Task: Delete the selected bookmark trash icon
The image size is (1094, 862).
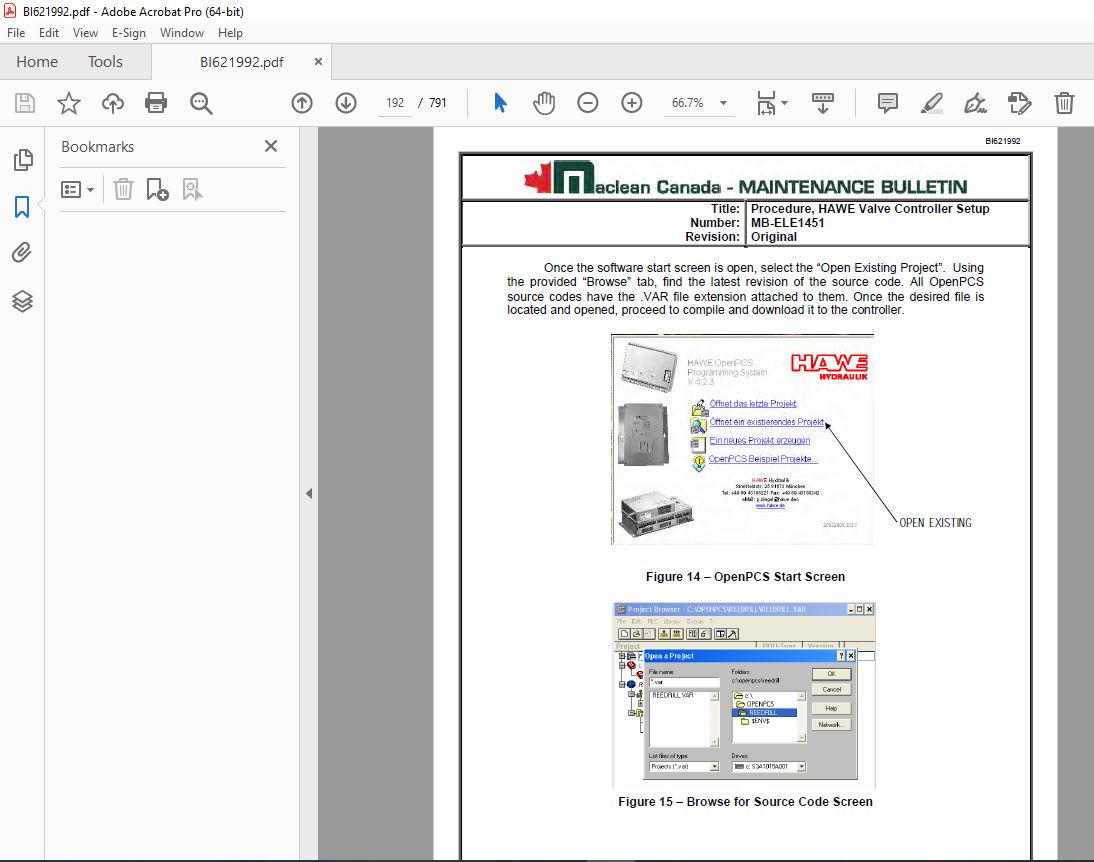Action: click(123, 189)
